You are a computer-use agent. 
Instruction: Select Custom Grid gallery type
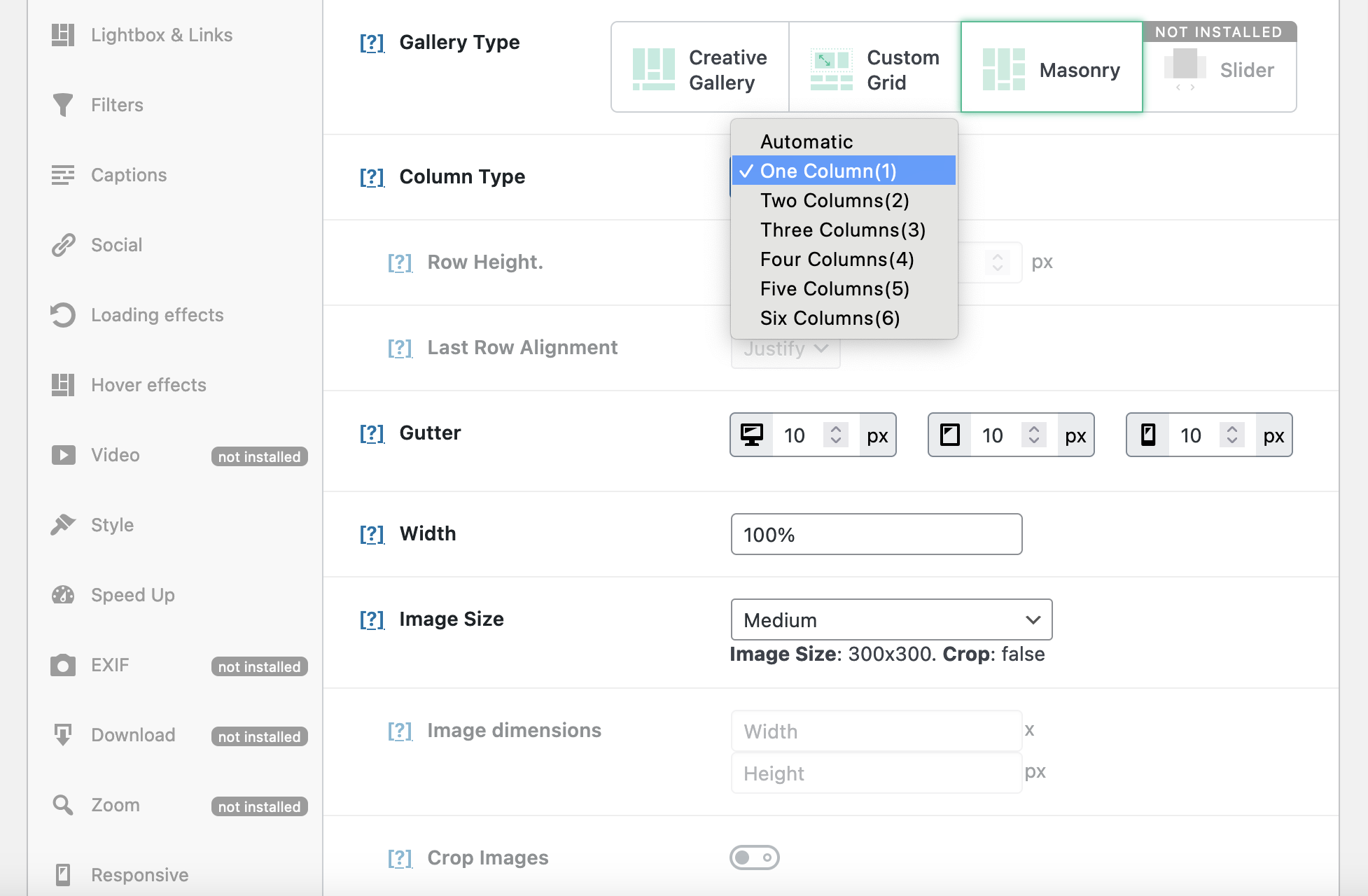(x=874, y=69)
